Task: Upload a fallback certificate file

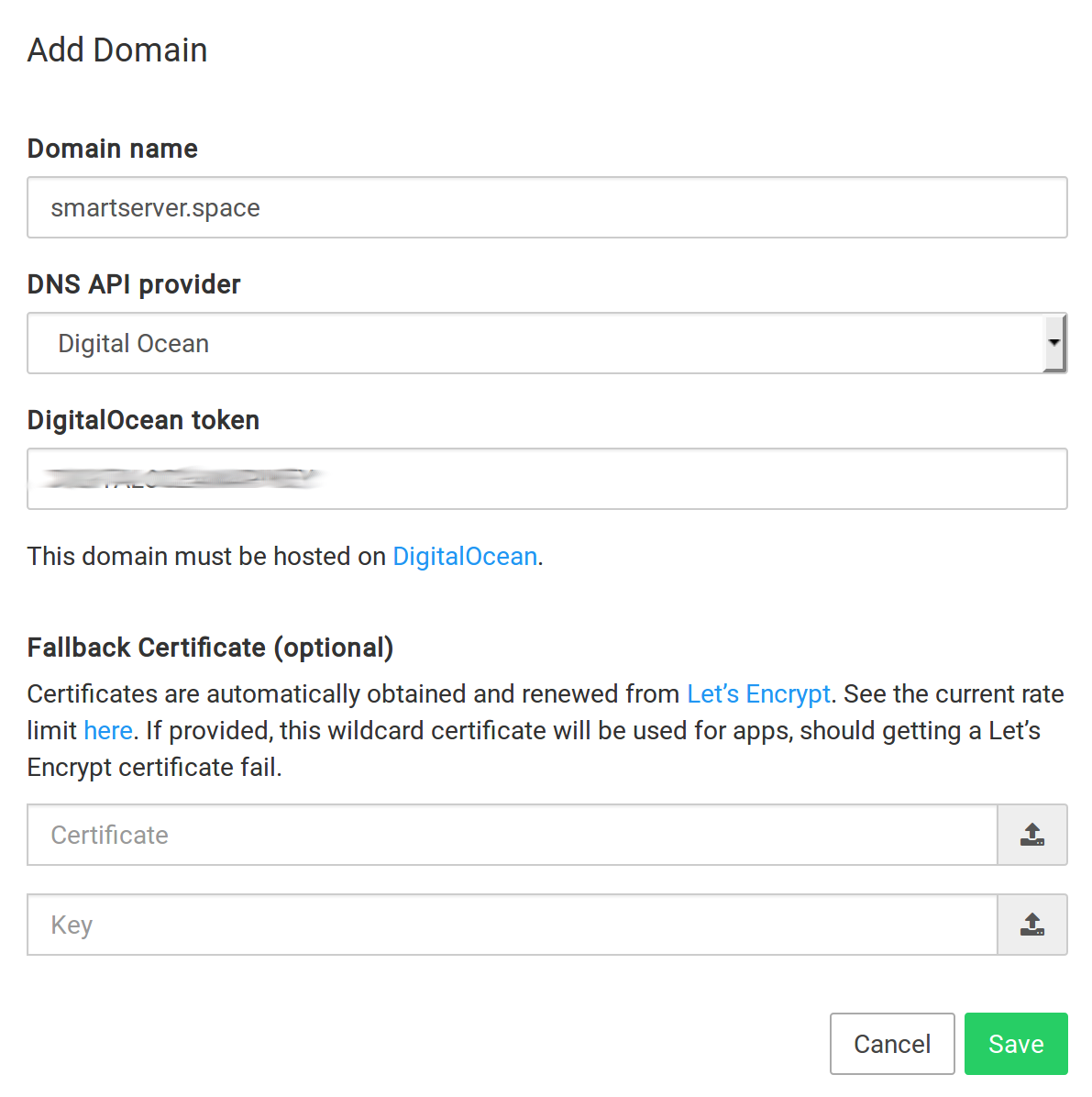Action: point(1032,835)
